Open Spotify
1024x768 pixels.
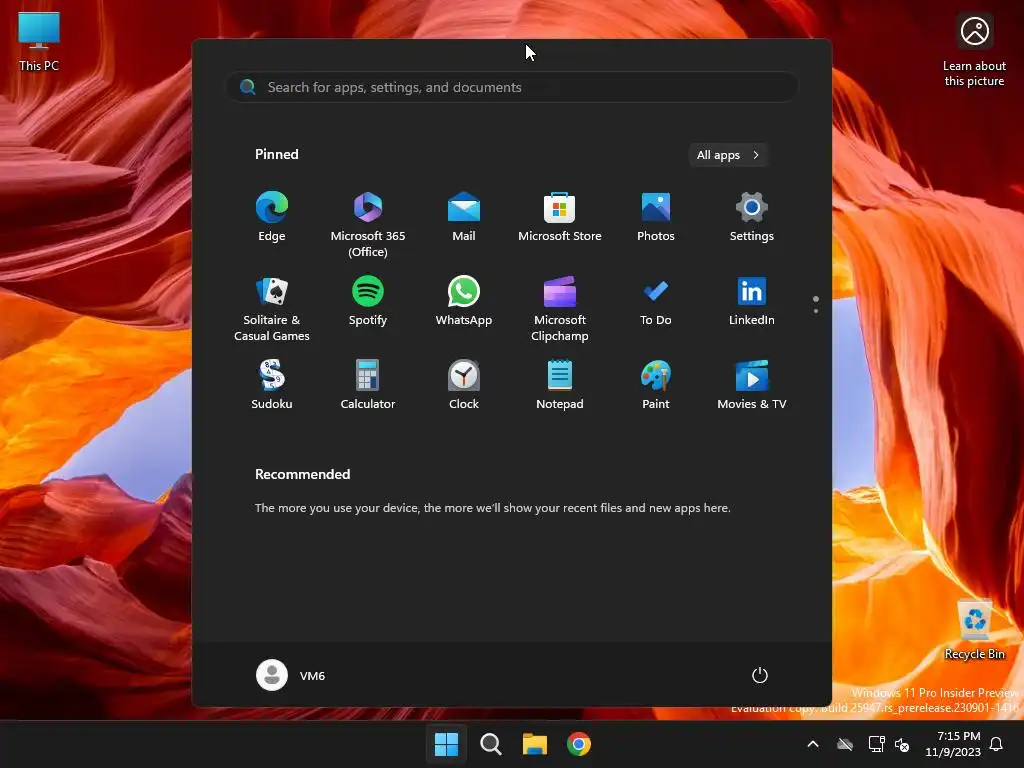[368, 300]
